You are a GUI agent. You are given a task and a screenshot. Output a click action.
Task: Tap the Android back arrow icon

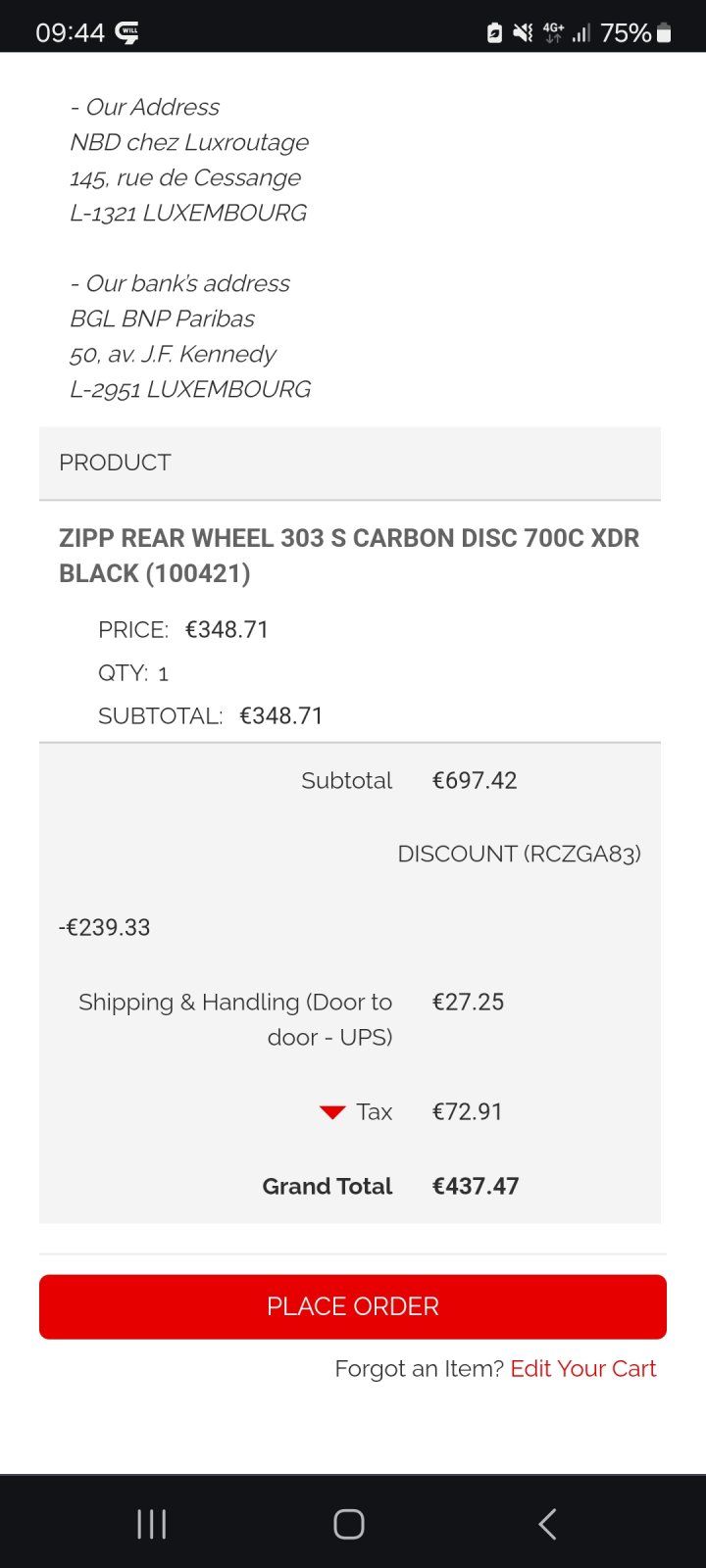[547, 1524]
